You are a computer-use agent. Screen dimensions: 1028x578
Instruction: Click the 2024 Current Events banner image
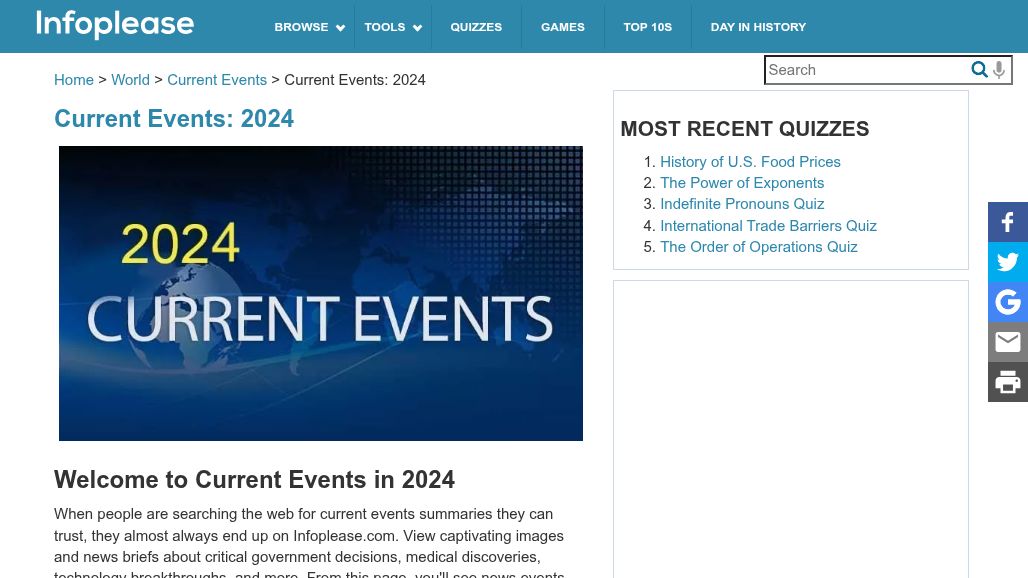coord(321,293)
